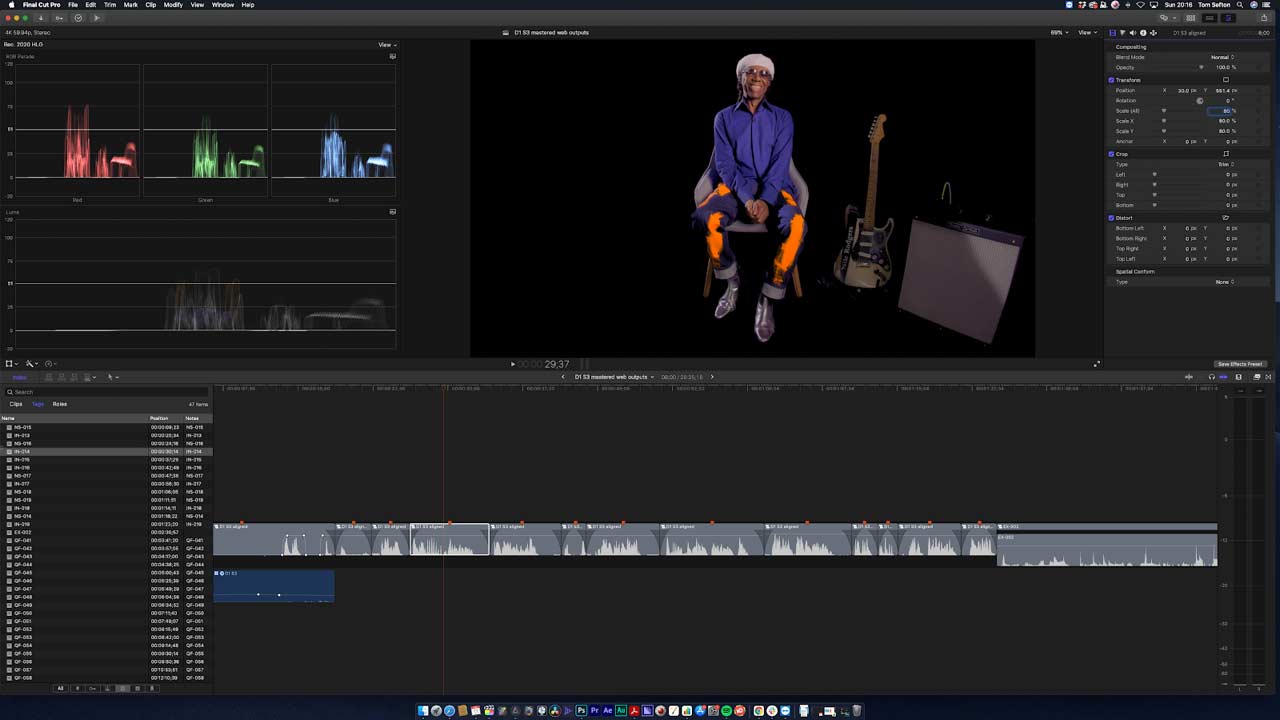Image resolution: width=1280 pixels, height=720 pixels.
Task: Adjust the Scale X slider
Action: (1163, 121)
